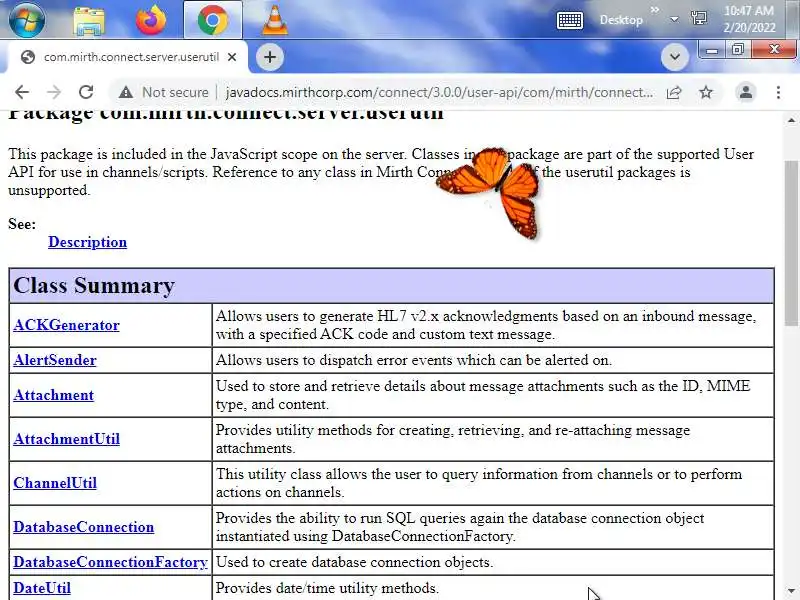Minimize the Chrome window
The height and width of the screenshot is (600, 800).
point(713,50)
